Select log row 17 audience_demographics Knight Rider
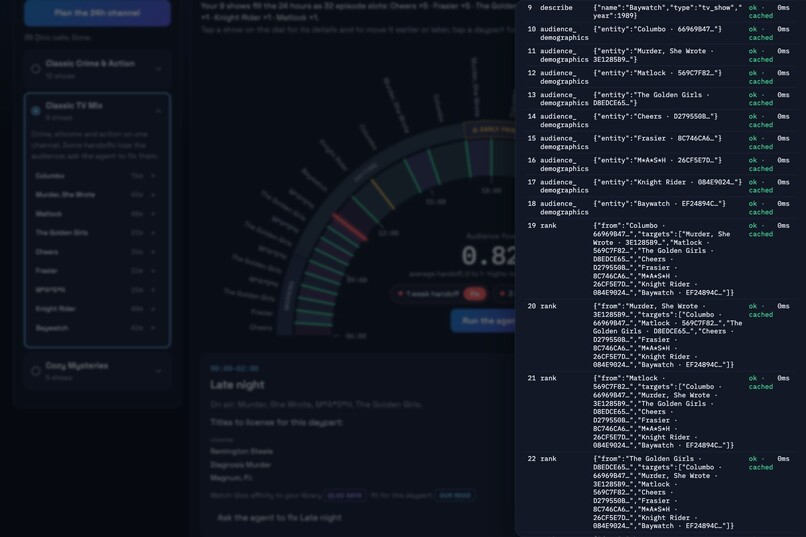 [x=660, y=186]
